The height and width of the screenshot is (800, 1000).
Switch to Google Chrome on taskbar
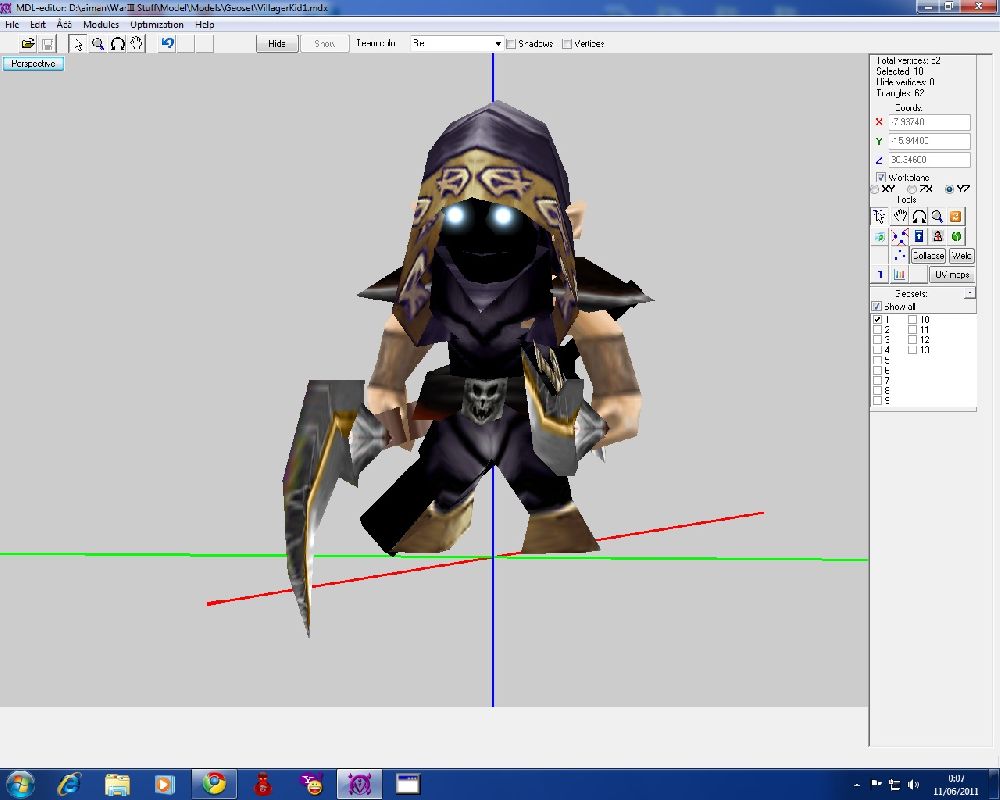[x=214, y=784]
